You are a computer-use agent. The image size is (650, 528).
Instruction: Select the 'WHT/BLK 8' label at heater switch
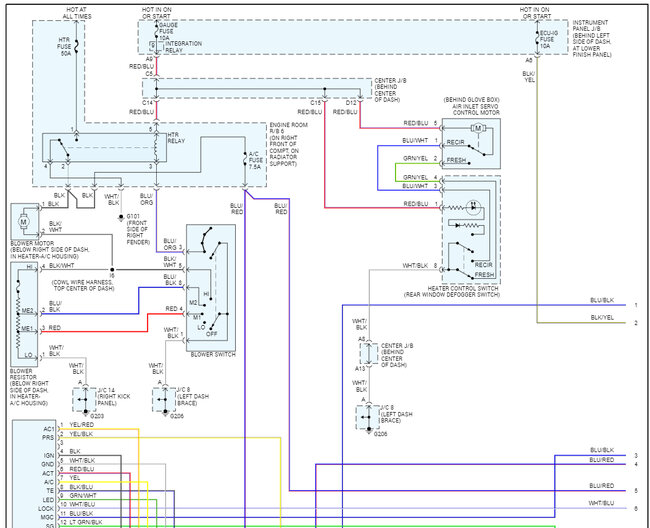pos(420,266)
